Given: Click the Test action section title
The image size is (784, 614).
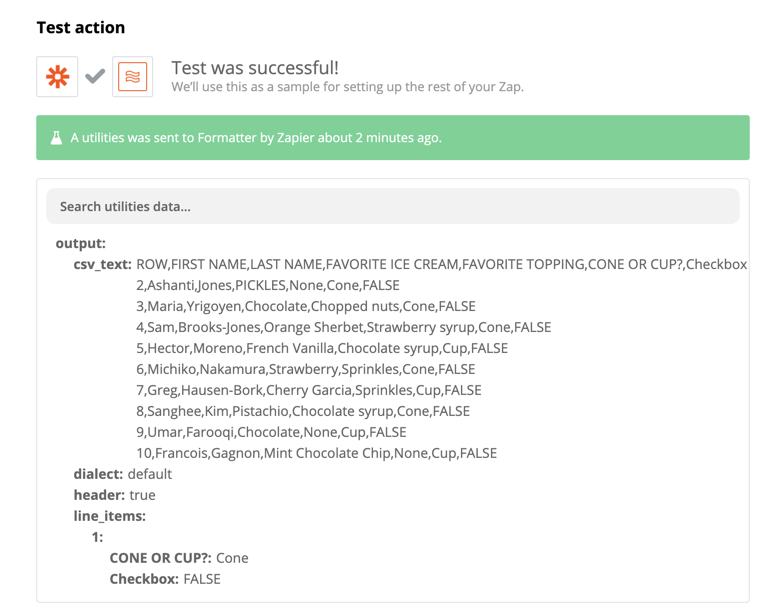Looking at the screenshot, I should point(80,28).
